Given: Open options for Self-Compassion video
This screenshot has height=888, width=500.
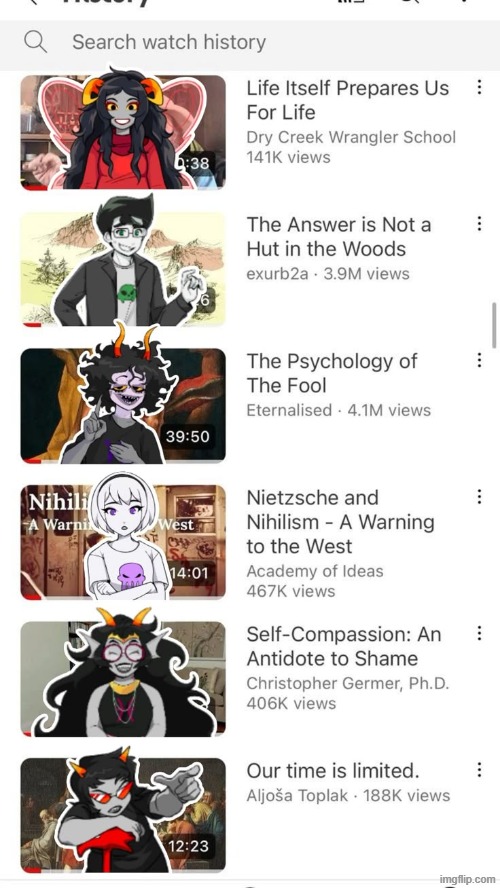Looking at the screenshot, I should (479, 633).
